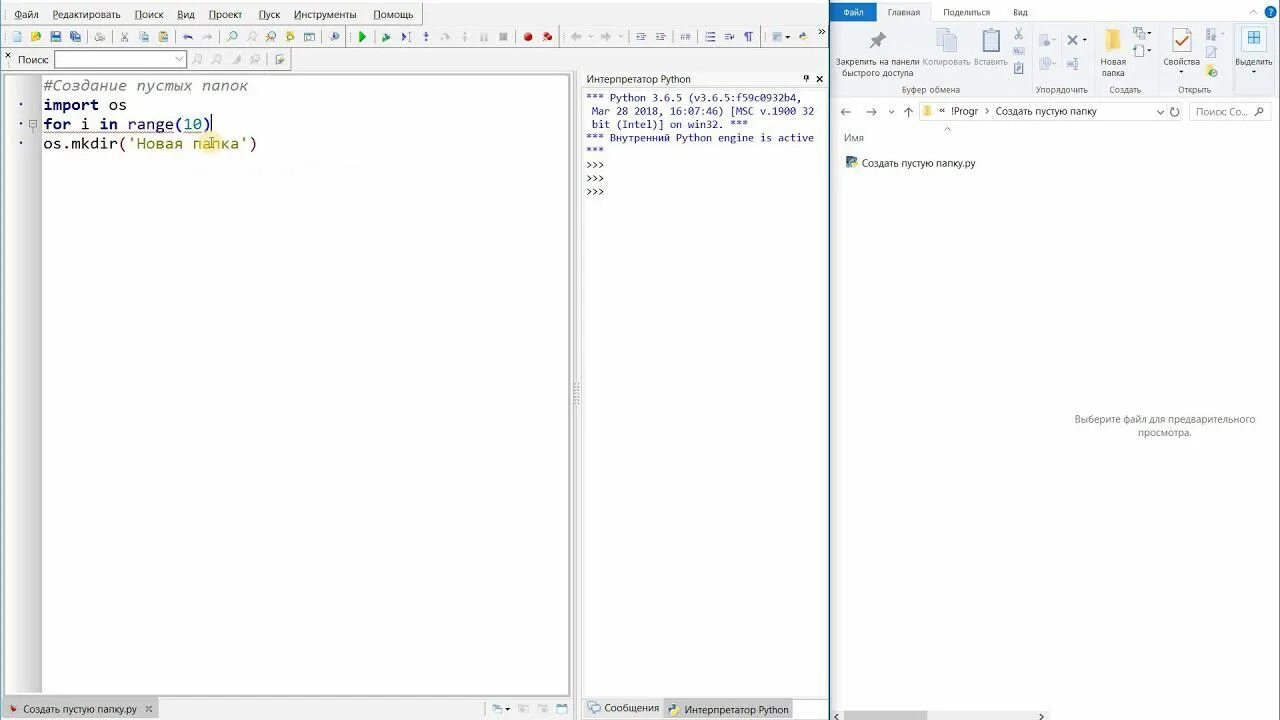The height and width of the screenshot is (720, 1280).
Task: Click the Step Into debugger icon
Action: click(426, 37)
